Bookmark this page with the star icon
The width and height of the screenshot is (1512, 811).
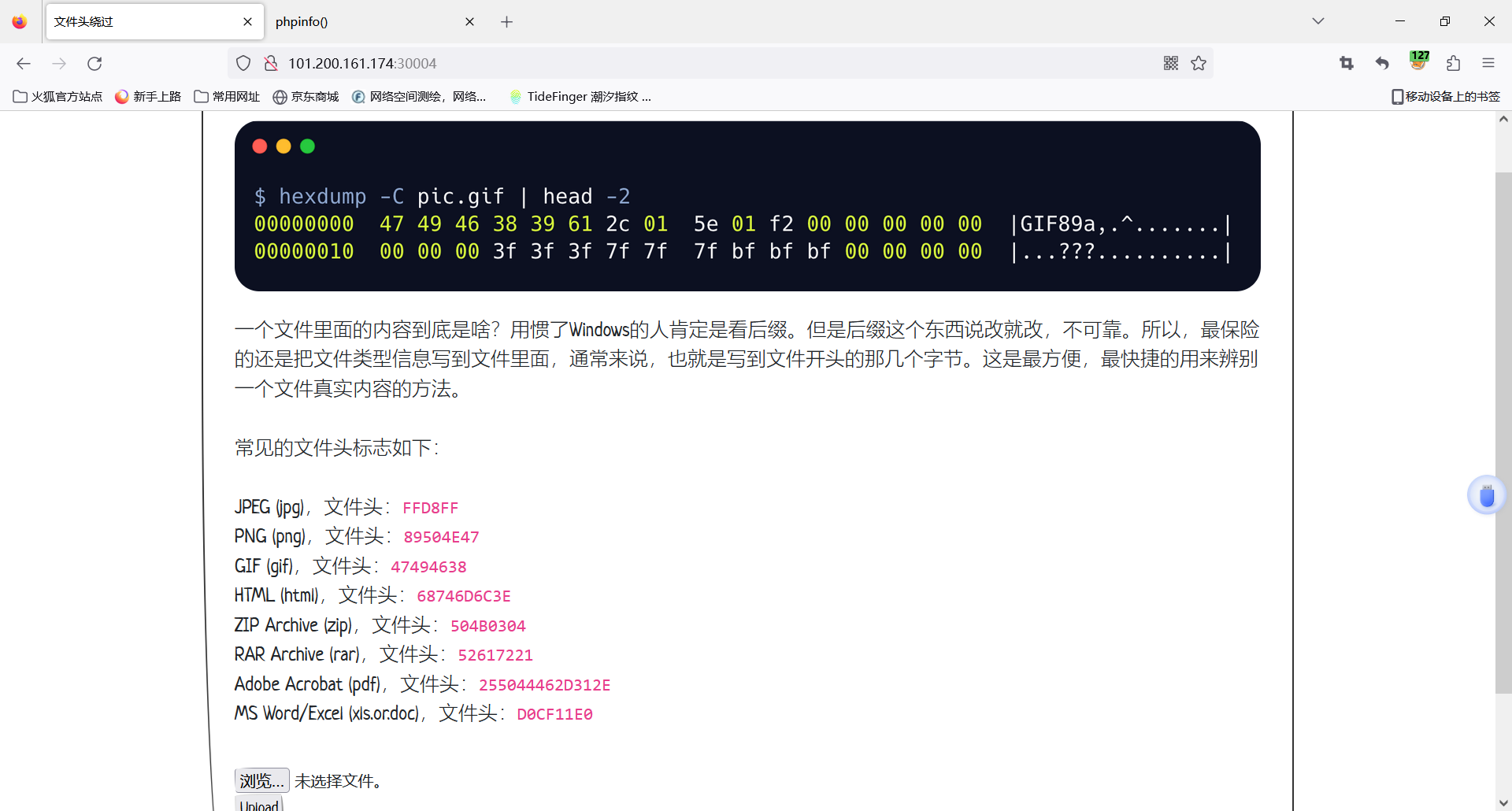click(x=1199, y=64)
